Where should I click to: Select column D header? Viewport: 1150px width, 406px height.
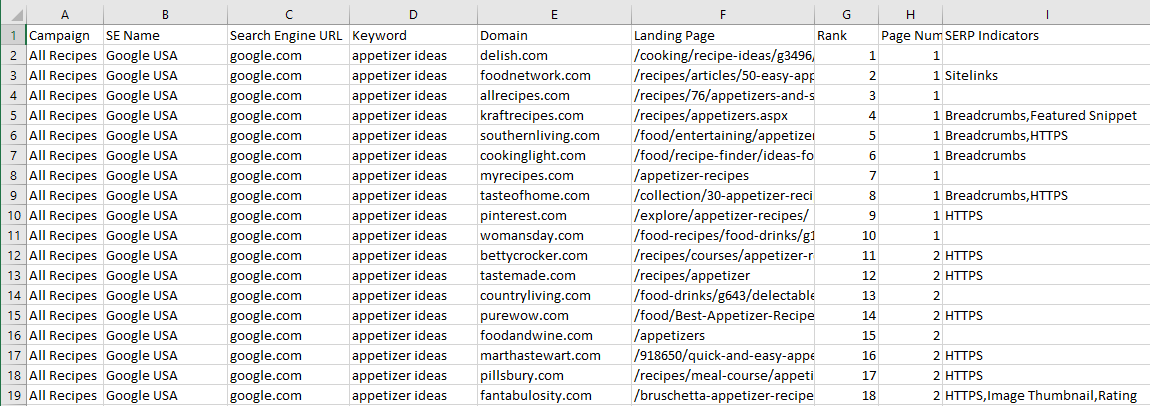[x=414, y=13]
